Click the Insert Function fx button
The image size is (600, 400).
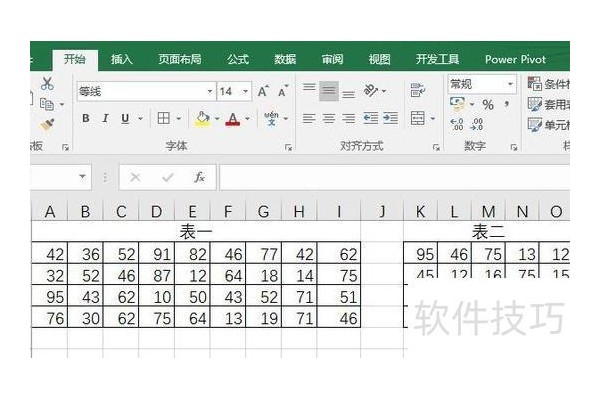pos(199,177)
